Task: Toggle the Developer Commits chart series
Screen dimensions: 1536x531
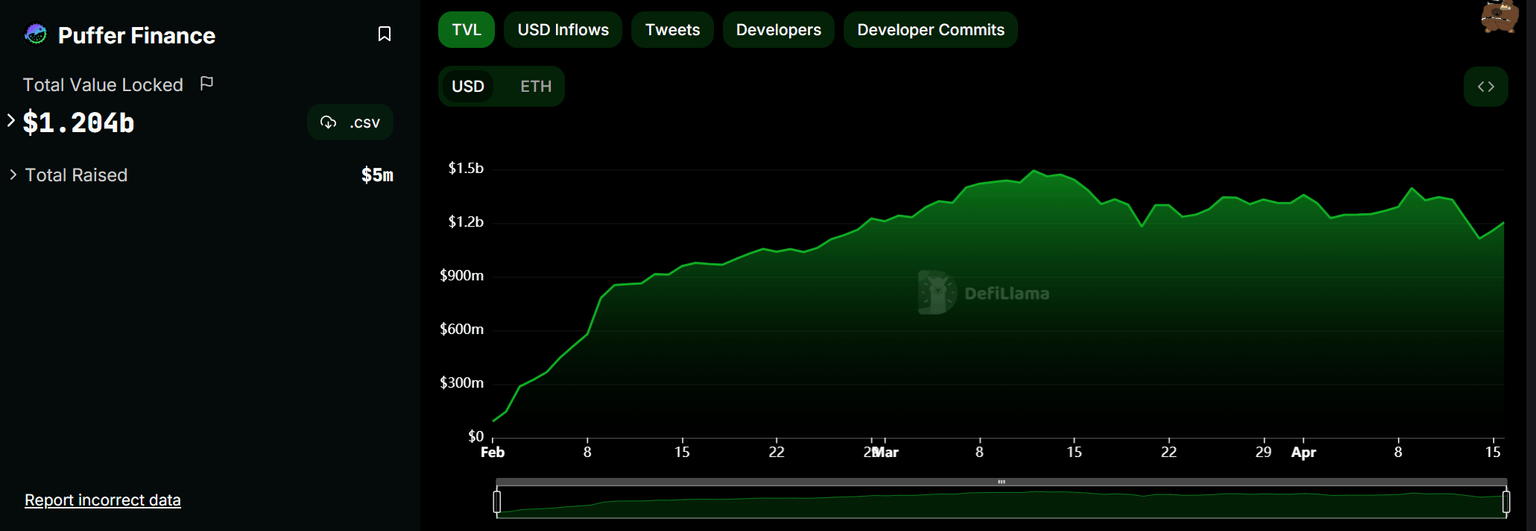Action: [930, 30]
